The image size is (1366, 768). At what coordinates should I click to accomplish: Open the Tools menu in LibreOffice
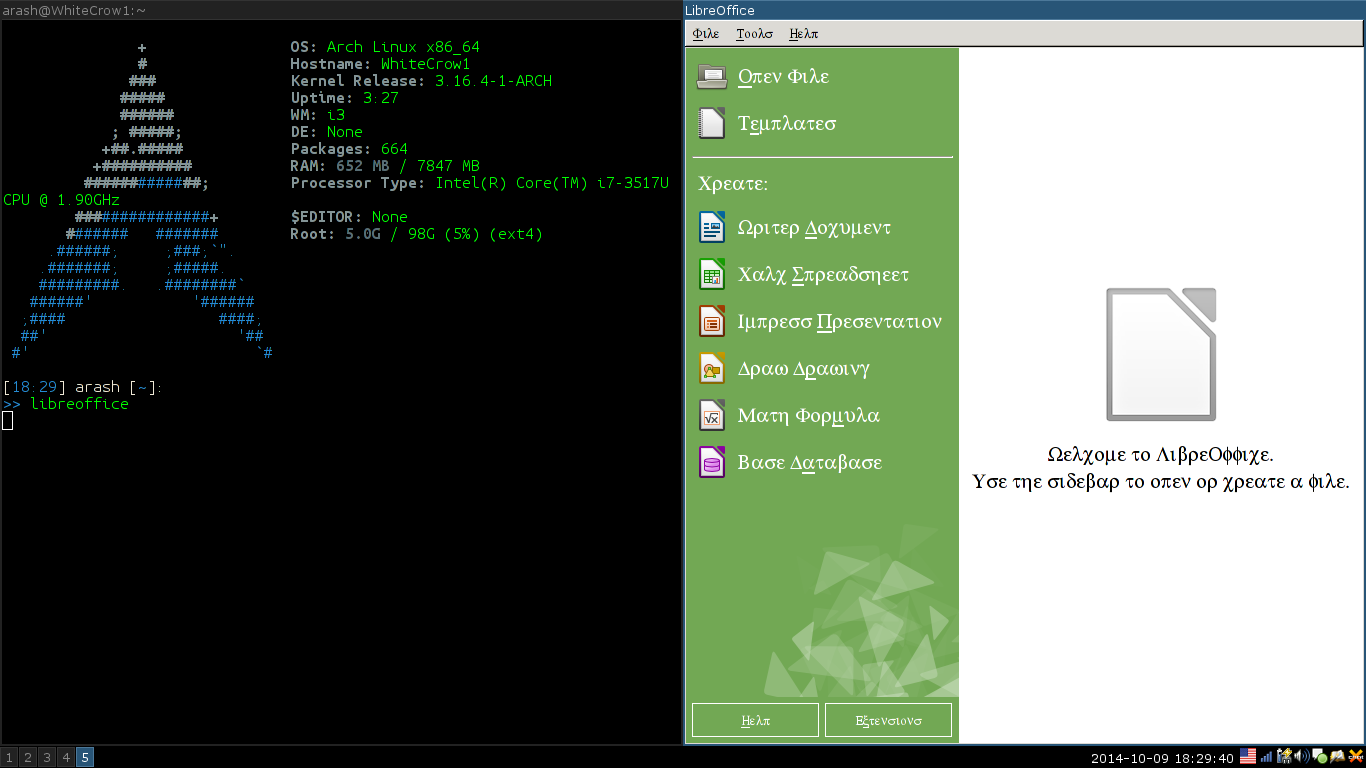click(754, 33)
